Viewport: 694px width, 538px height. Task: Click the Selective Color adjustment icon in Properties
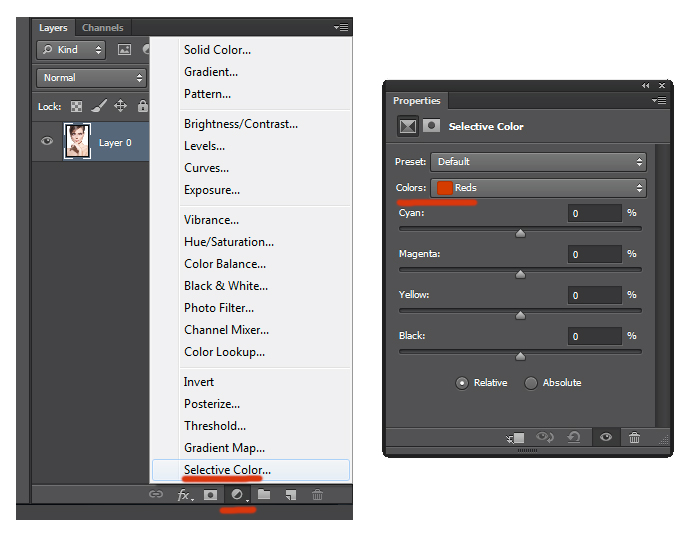pos(408,127)
